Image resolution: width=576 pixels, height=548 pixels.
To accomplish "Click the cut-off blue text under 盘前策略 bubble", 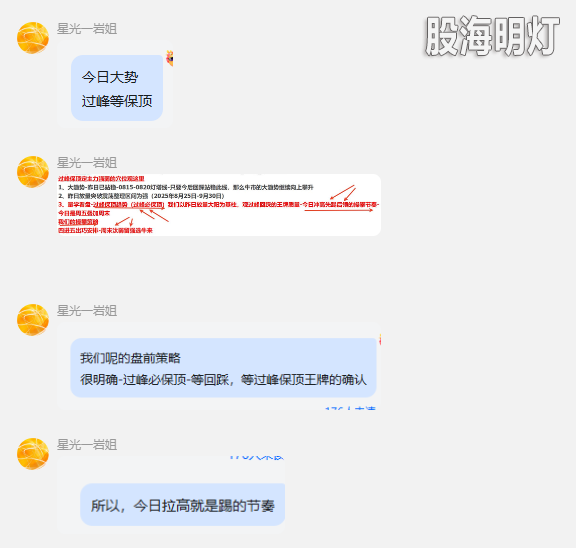I will pyautogui.click(x=350, y=408).
